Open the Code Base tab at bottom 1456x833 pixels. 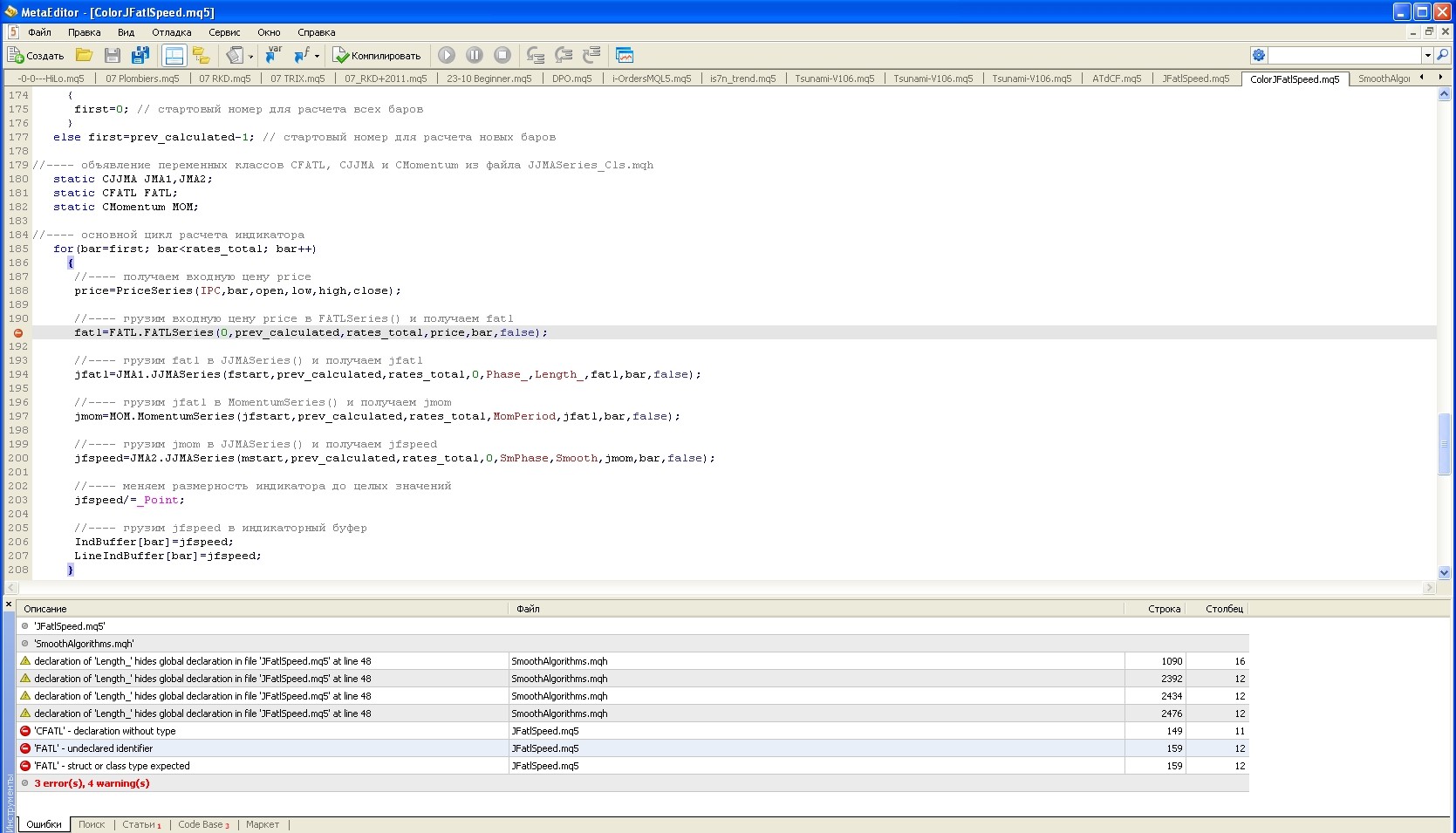pos(202,824)
